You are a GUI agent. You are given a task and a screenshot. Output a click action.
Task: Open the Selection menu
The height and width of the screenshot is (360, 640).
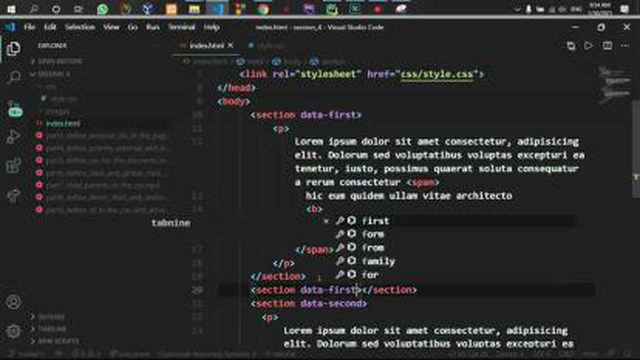(80, 27)
